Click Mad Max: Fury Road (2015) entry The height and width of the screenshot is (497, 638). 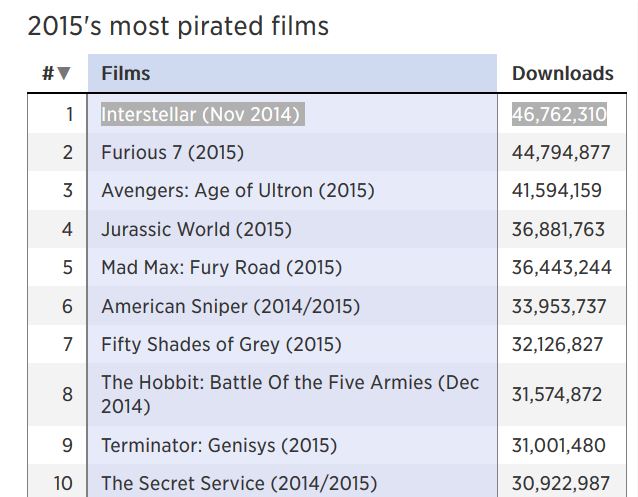click(x=221, y=267)
